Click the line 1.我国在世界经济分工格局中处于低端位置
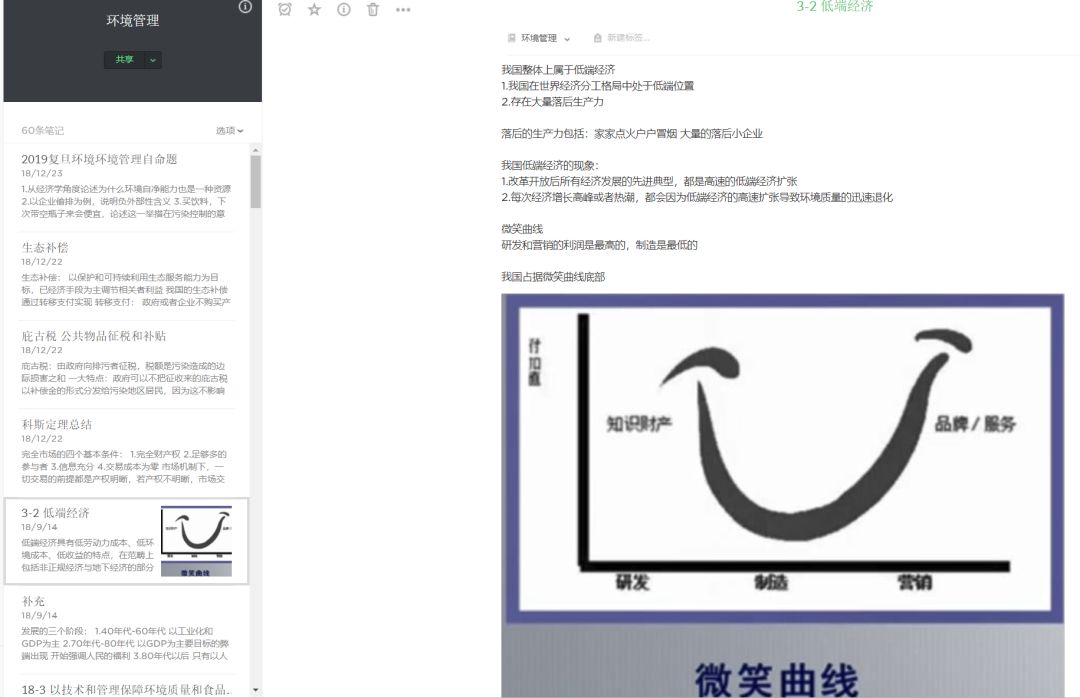Viewport: 1080px width, 698px height. point(598,85)
